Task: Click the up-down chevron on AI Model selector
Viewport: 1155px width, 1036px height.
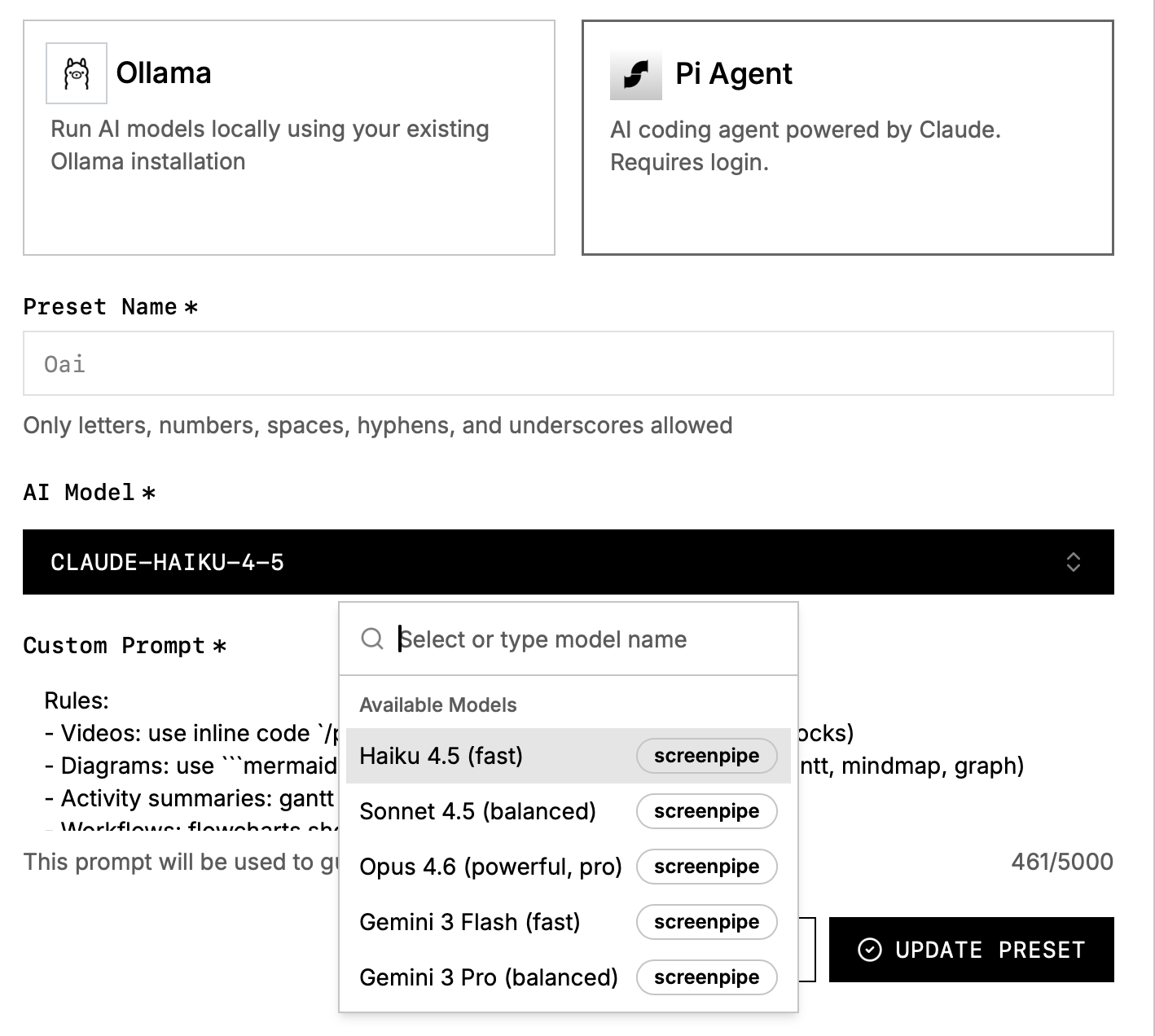Action: [x=1073, y=562]
